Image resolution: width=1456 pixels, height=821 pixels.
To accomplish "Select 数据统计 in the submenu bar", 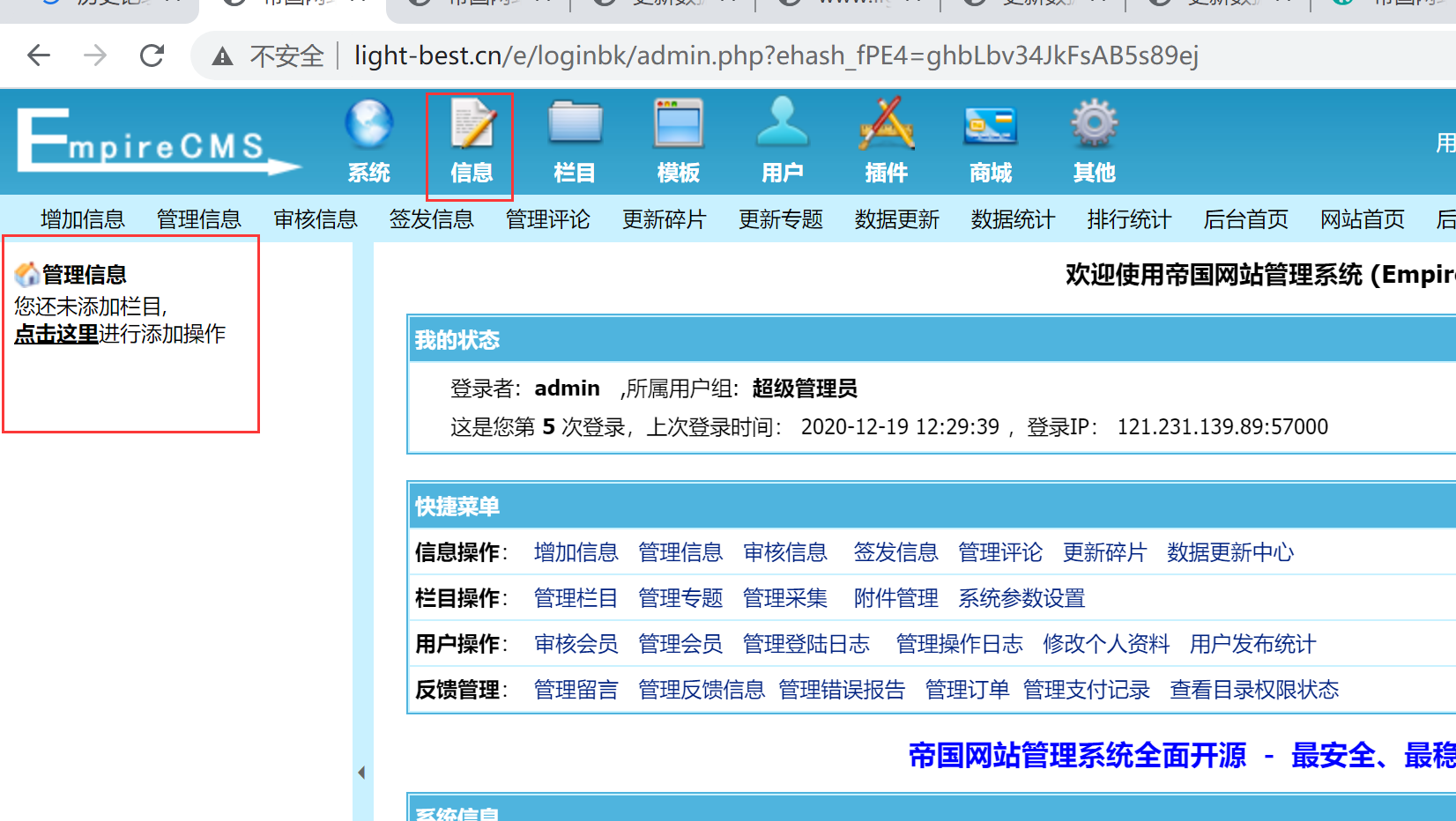I will [x=1013, y=219].
